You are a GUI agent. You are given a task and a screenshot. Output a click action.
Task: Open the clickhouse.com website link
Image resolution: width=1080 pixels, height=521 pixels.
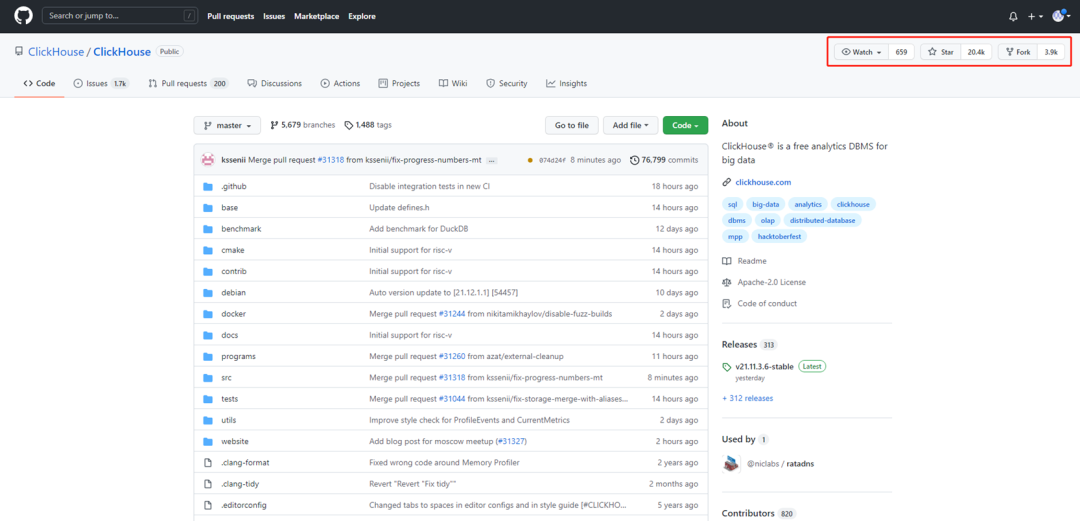(763, 183)
